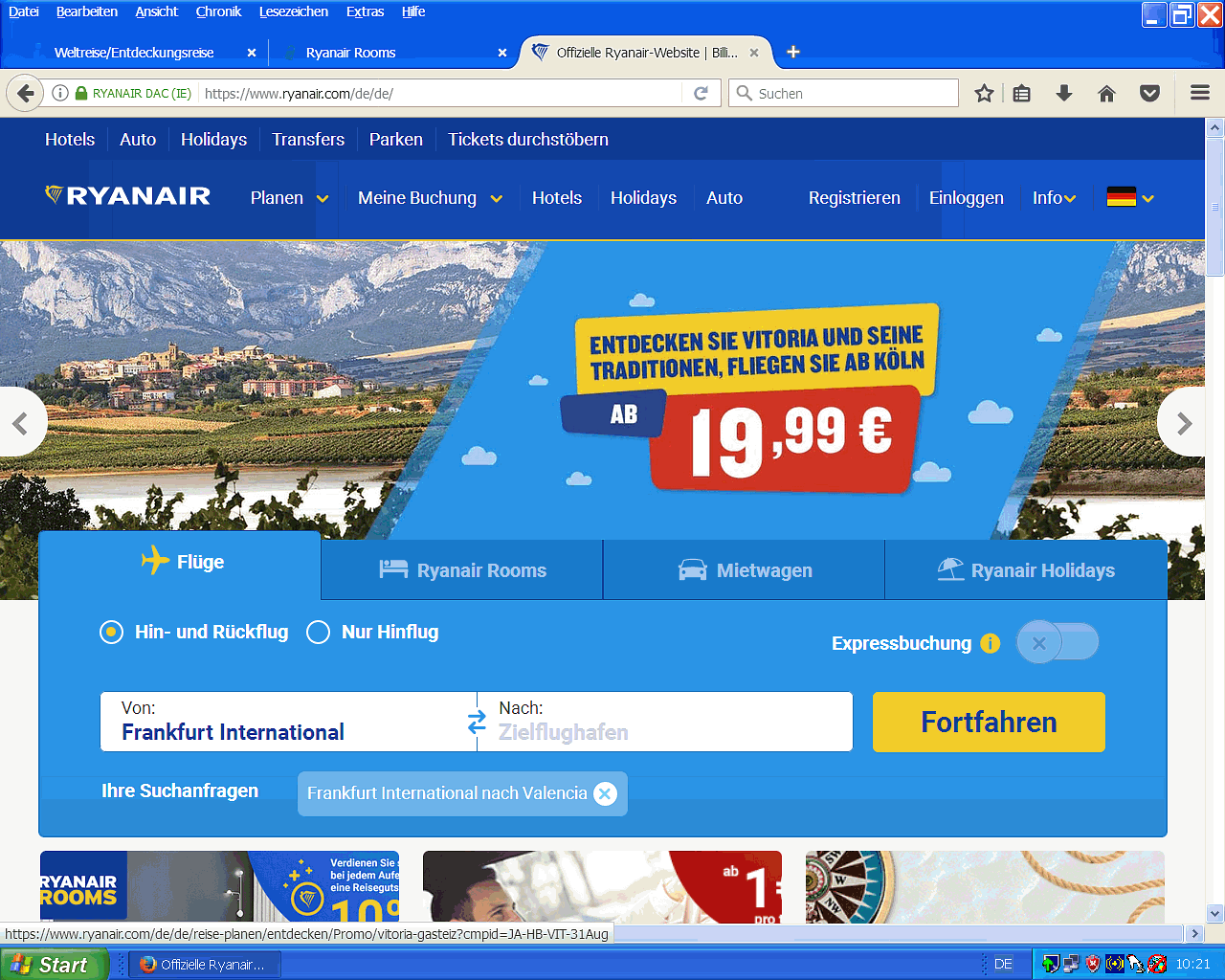The height and width of the screenshot is (980, 1225).
Task: Click Einloggen link
Action: (967, 198)
